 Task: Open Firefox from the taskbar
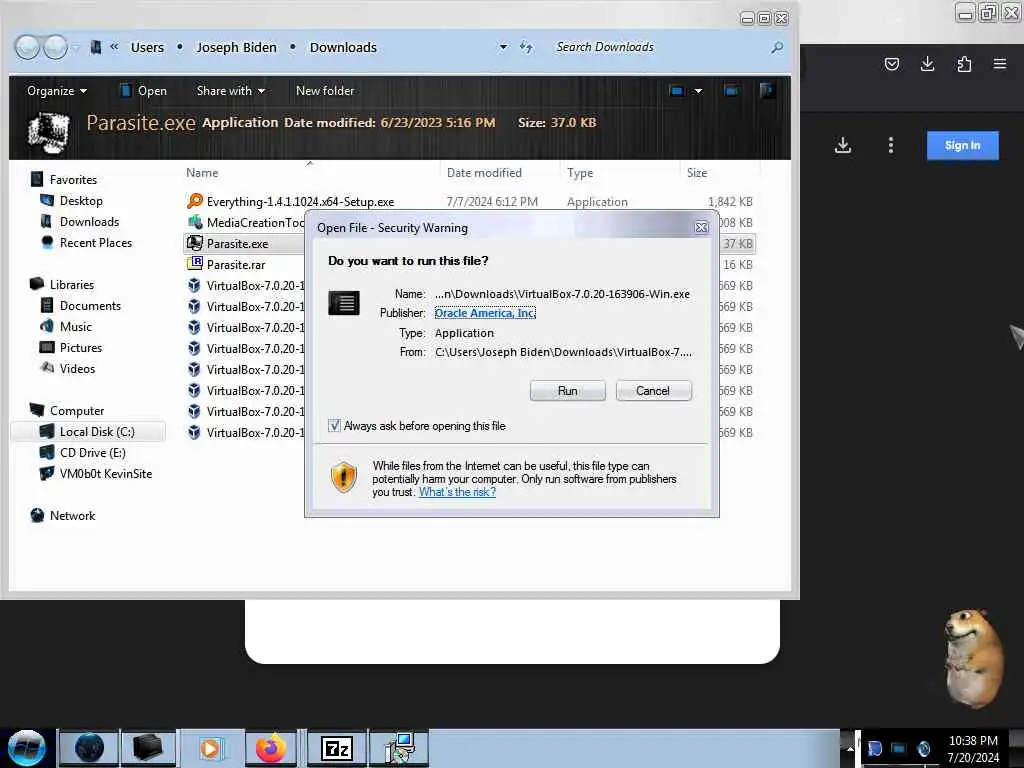(x=270, y=748)
